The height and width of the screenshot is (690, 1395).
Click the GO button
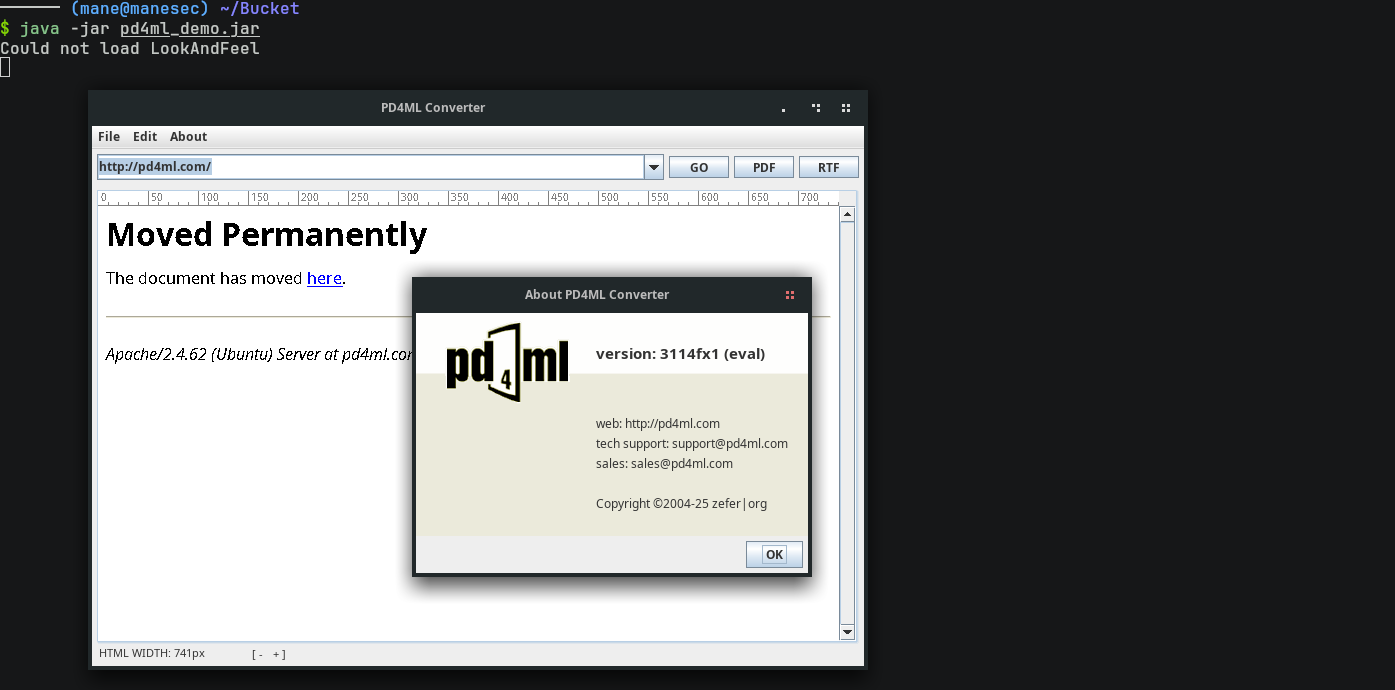(699, 167)
